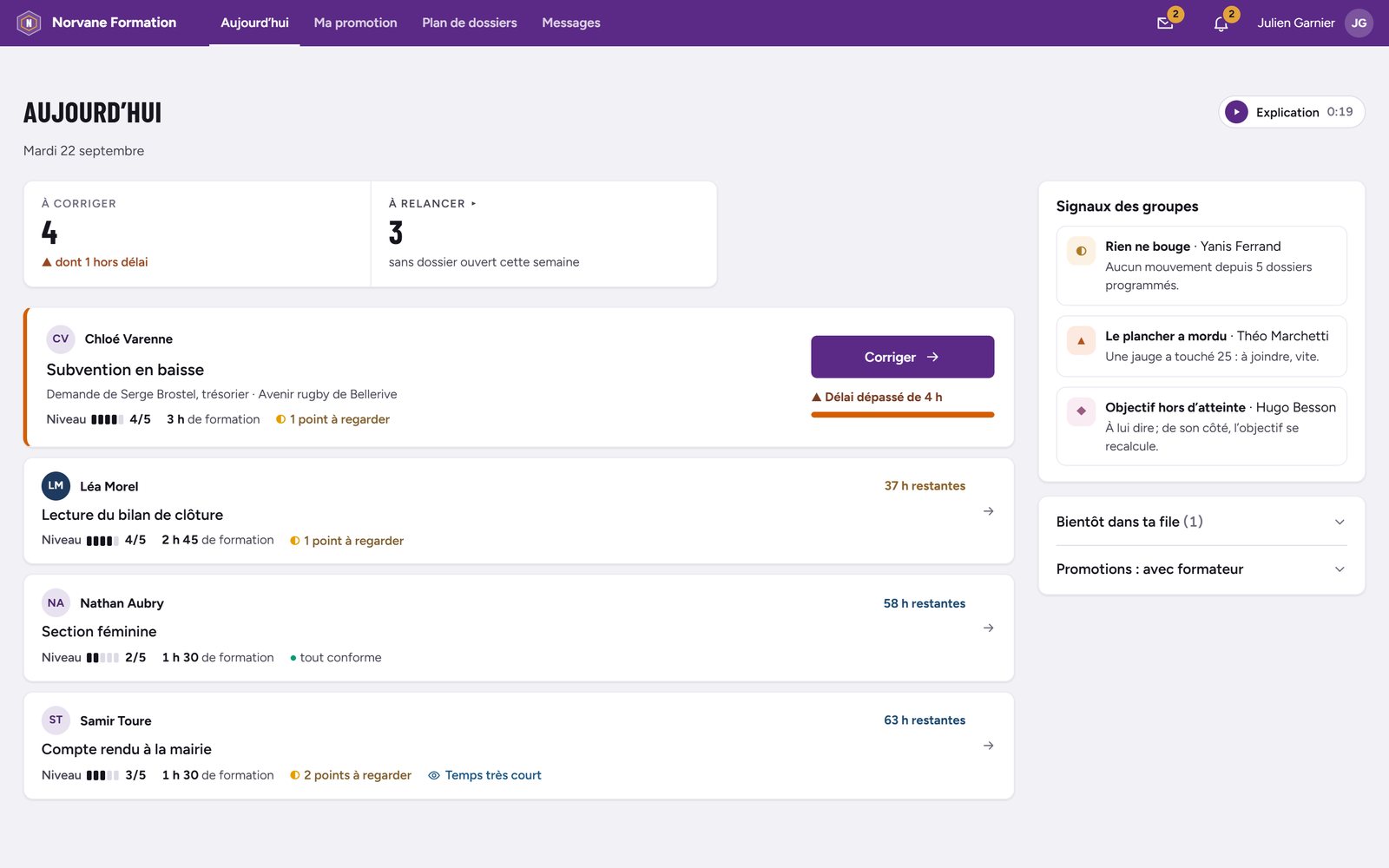Click the eye icon beside Temps très court
The width and height of the screenshot is (1389, 868).
pyautogui.click(x=434, y=776)
